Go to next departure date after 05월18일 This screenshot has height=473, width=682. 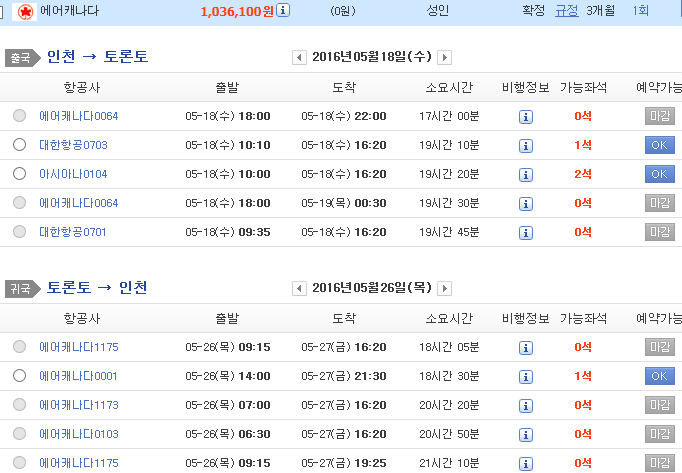pos(444,57)
